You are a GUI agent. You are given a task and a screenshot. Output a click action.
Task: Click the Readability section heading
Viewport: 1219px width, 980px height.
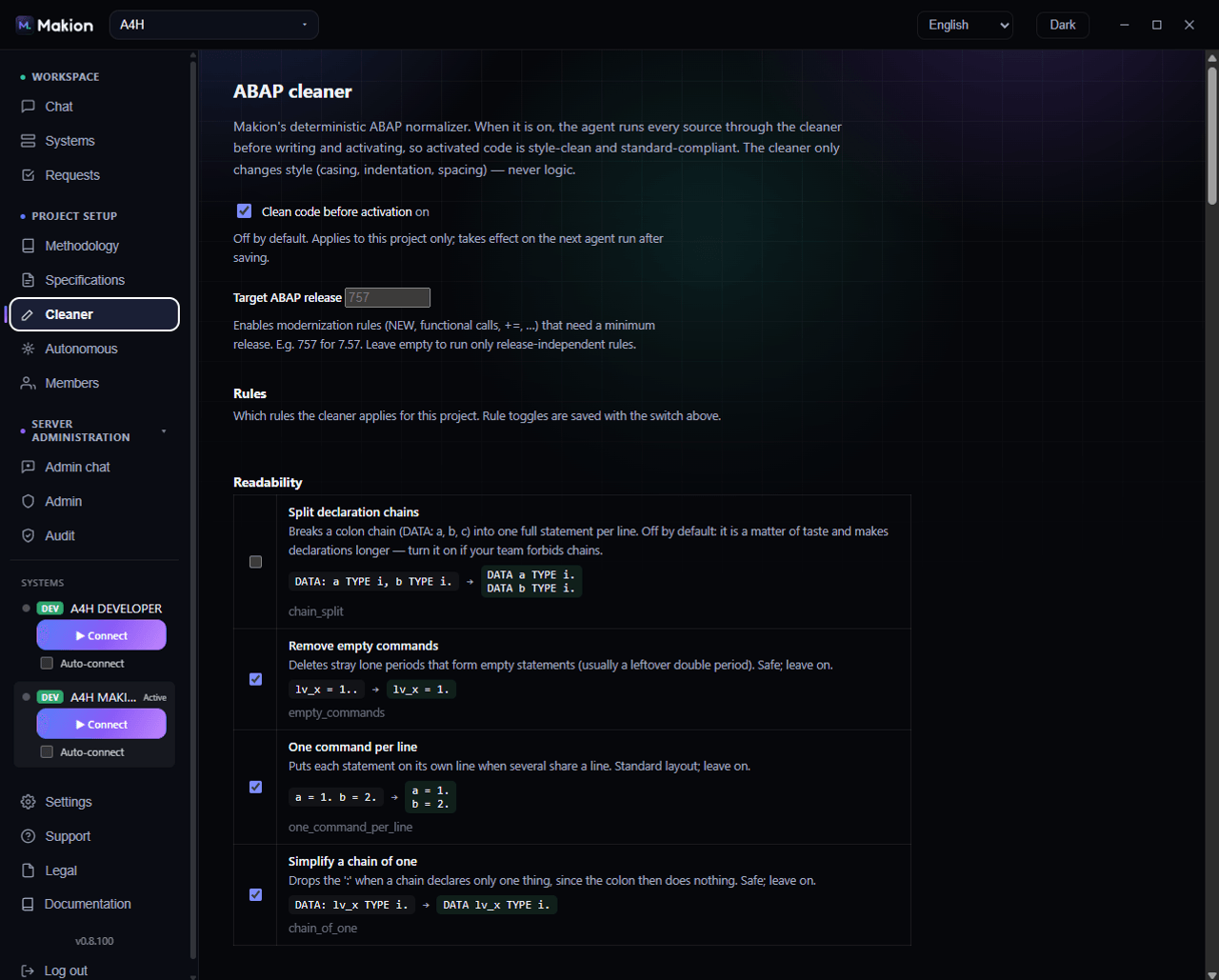click(x=268, y=482)
